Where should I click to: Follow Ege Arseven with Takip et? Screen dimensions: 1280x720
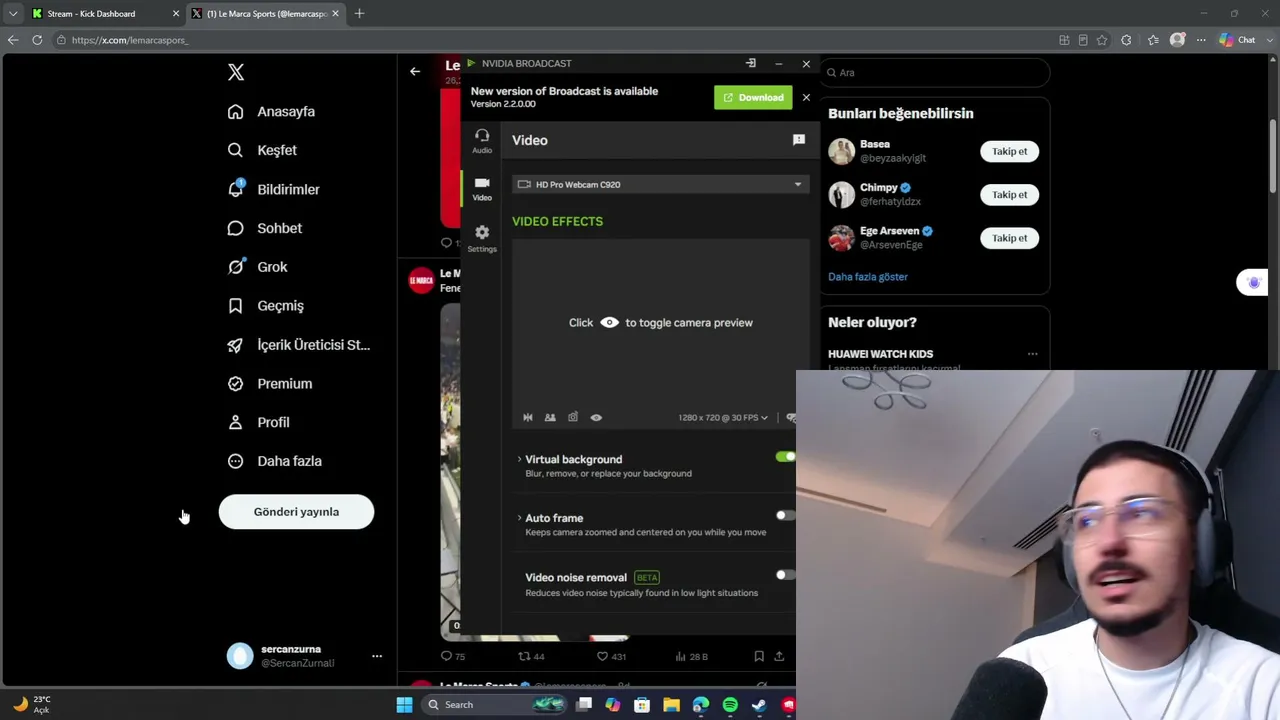coord(1009,238)
